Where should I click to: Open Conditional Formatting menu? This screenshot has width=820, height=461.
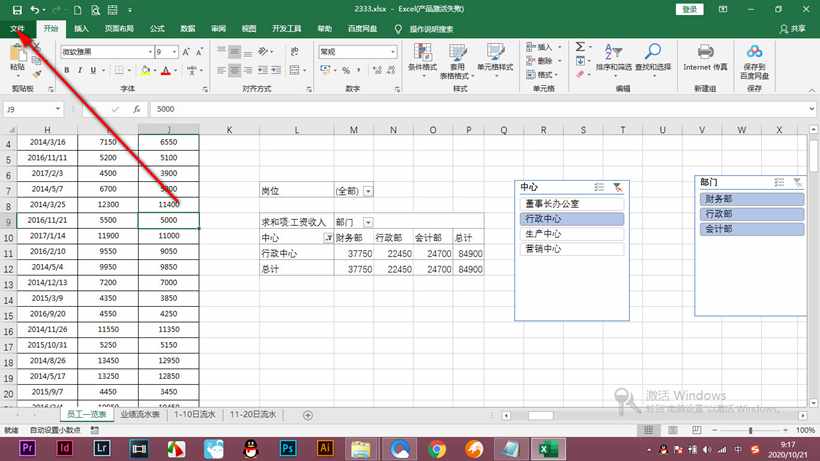click(423, 61)
